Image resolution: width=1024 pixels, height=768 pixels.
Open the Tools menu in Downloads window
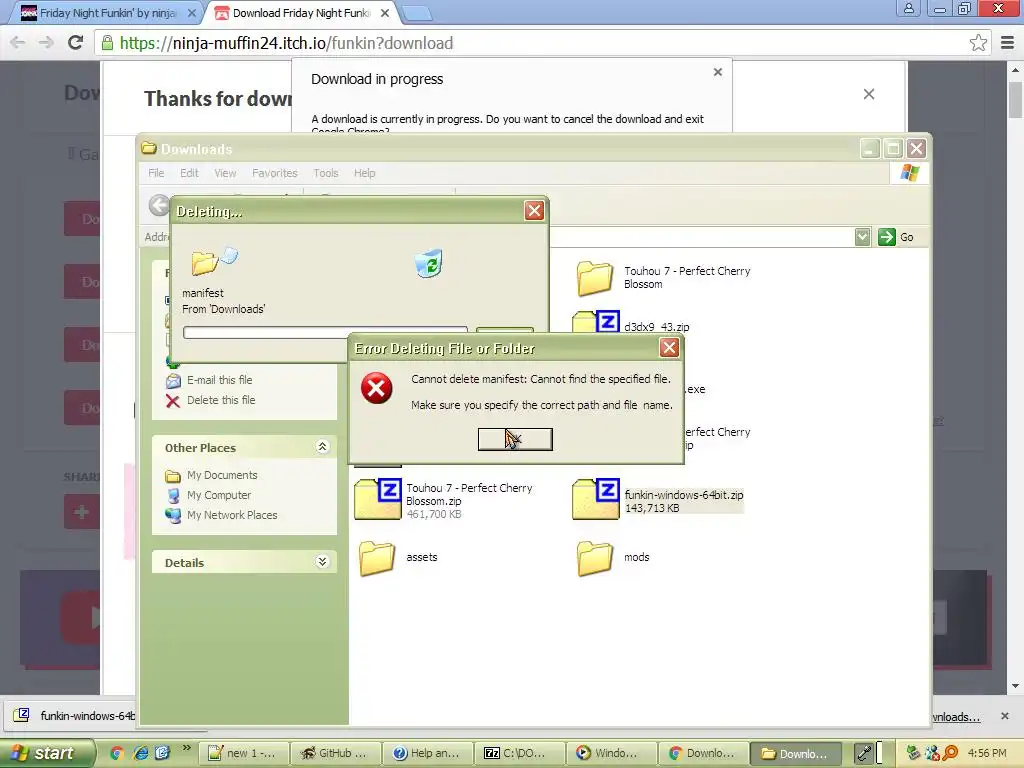326,173
